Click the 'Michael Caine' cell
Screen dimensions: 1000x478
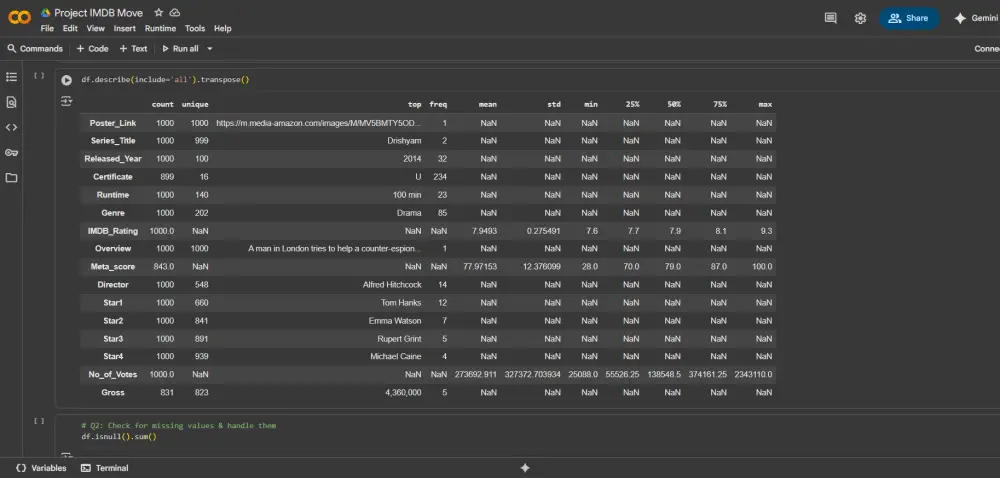click(x=395, y=356)
